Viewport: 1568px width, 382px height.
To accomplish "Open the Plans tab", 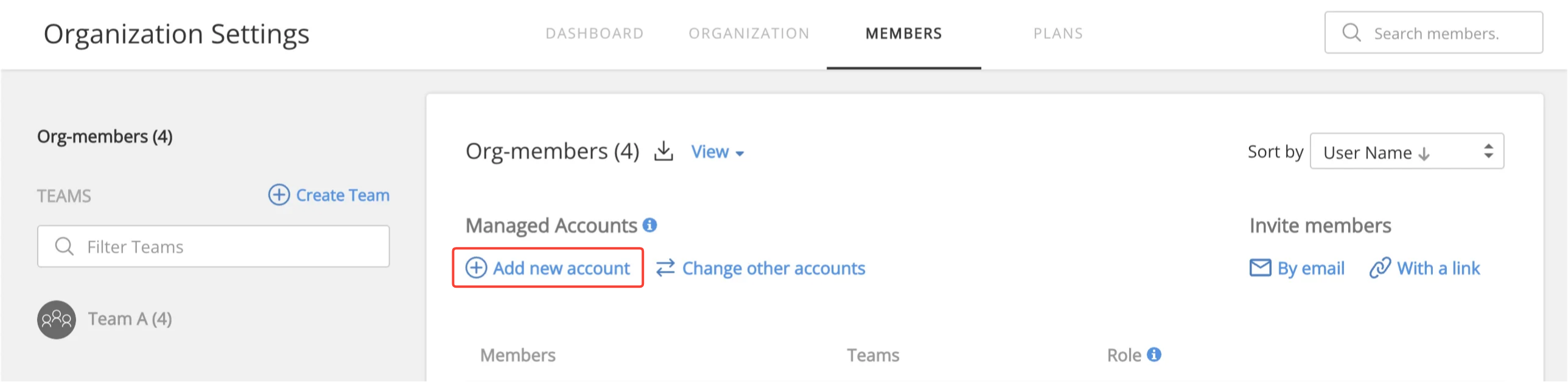I will (x=1058, y=33).
